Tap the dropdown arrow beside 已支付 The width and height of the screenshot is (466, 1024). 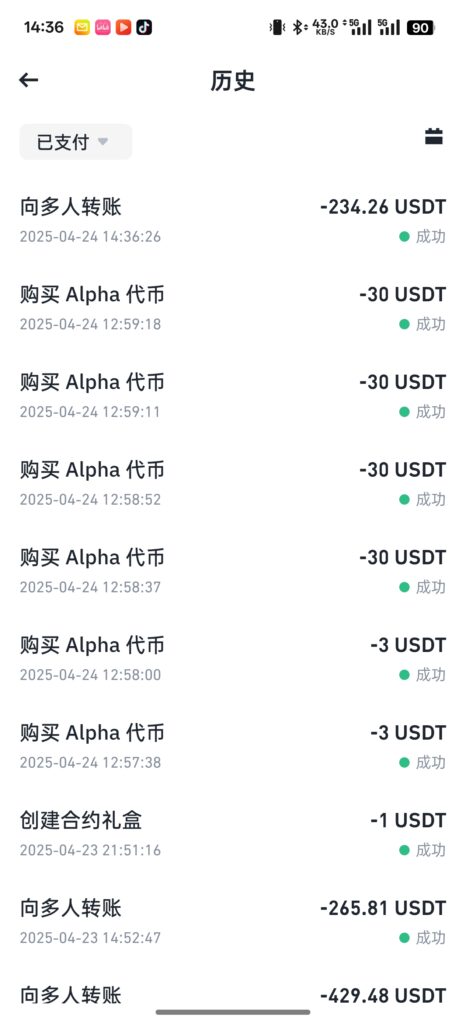point(102,142)
